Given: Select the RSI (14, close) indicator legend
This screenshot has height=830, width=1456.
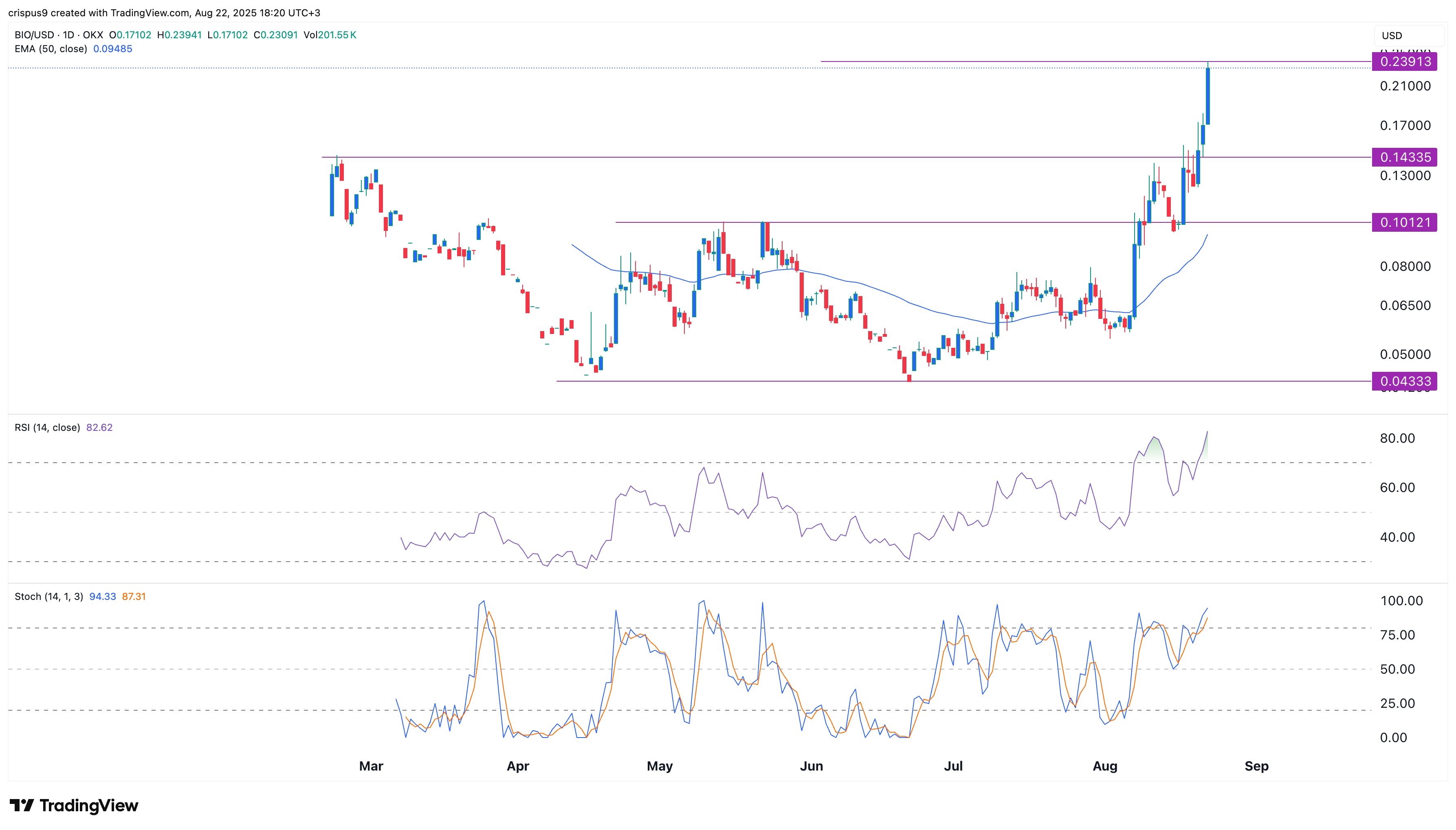Looking at the screenshot, I should point(47,428).
